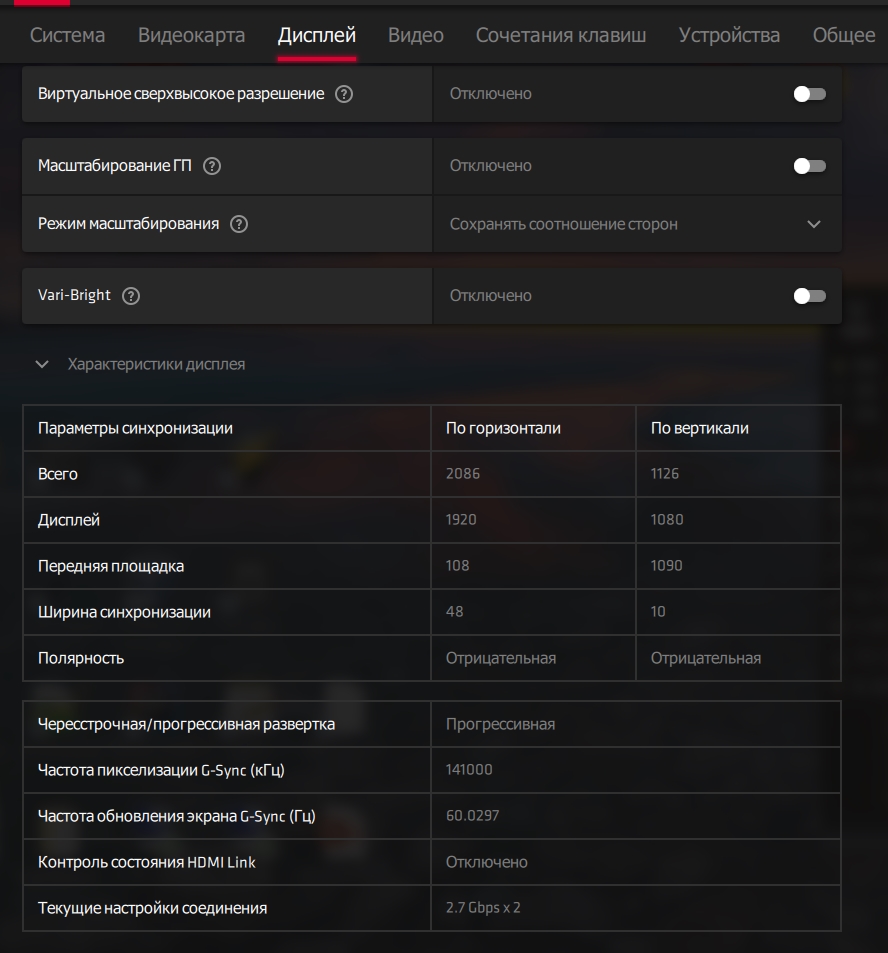Click the 2.7 Gbps x 2 link value
Screen dimensions: 888x953
483,908
